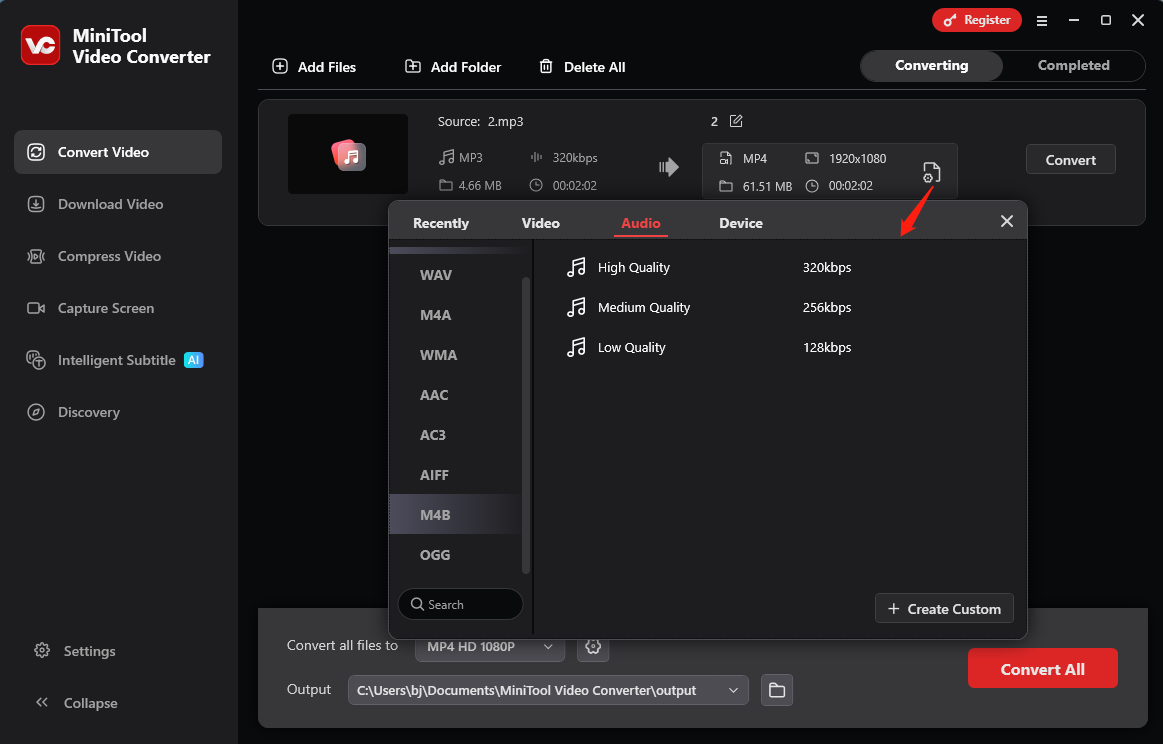
Task: Click the edit pencil icon beside file count
Action: [x=737, y=120]
